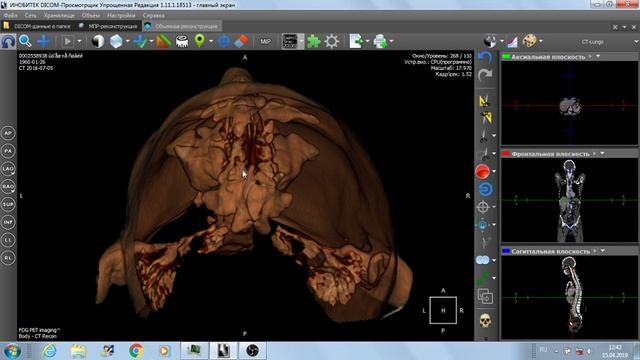Open the cube icon dropdown arrow
The image size is (640, 360).
[127, 41]
